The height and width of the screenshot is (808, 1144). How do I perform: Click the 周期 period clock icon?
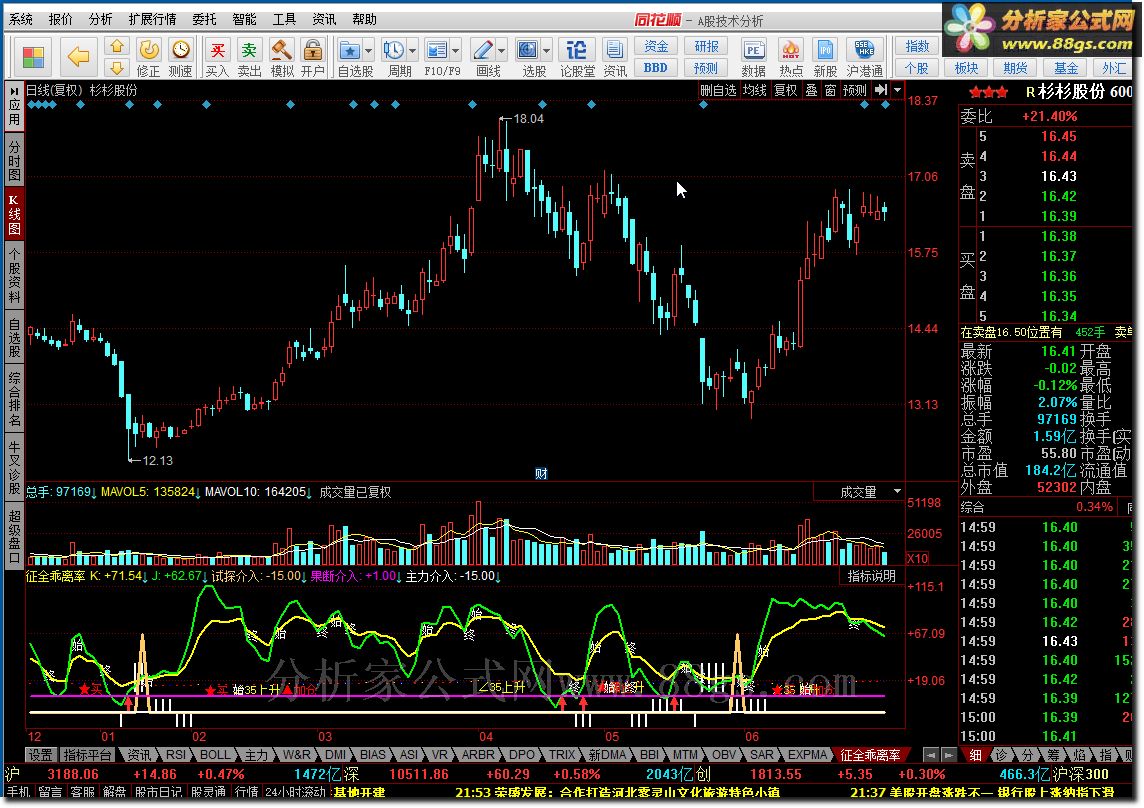click(394, 50)
